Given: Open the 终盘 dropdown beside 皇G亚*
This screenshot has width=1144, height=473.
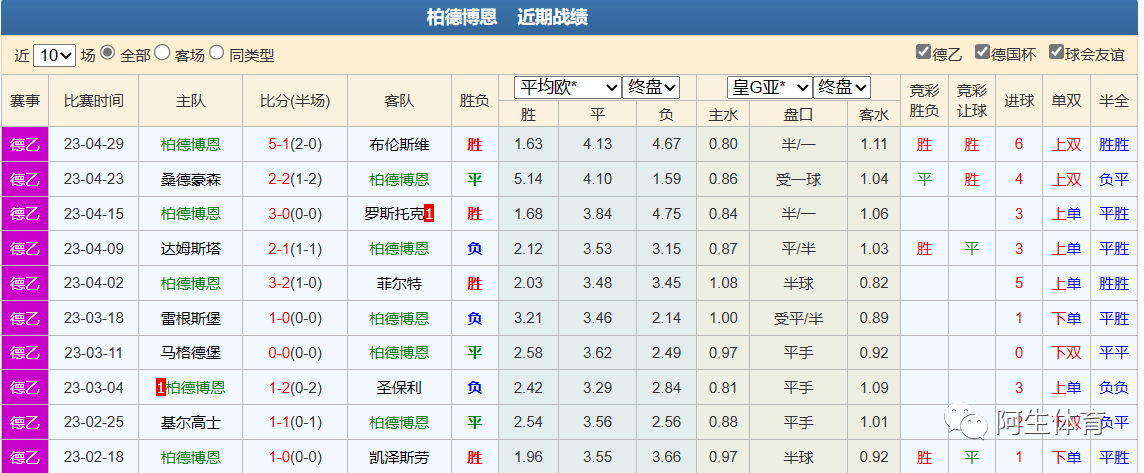Looking at the screenshot, I should [x=842, y=88].
